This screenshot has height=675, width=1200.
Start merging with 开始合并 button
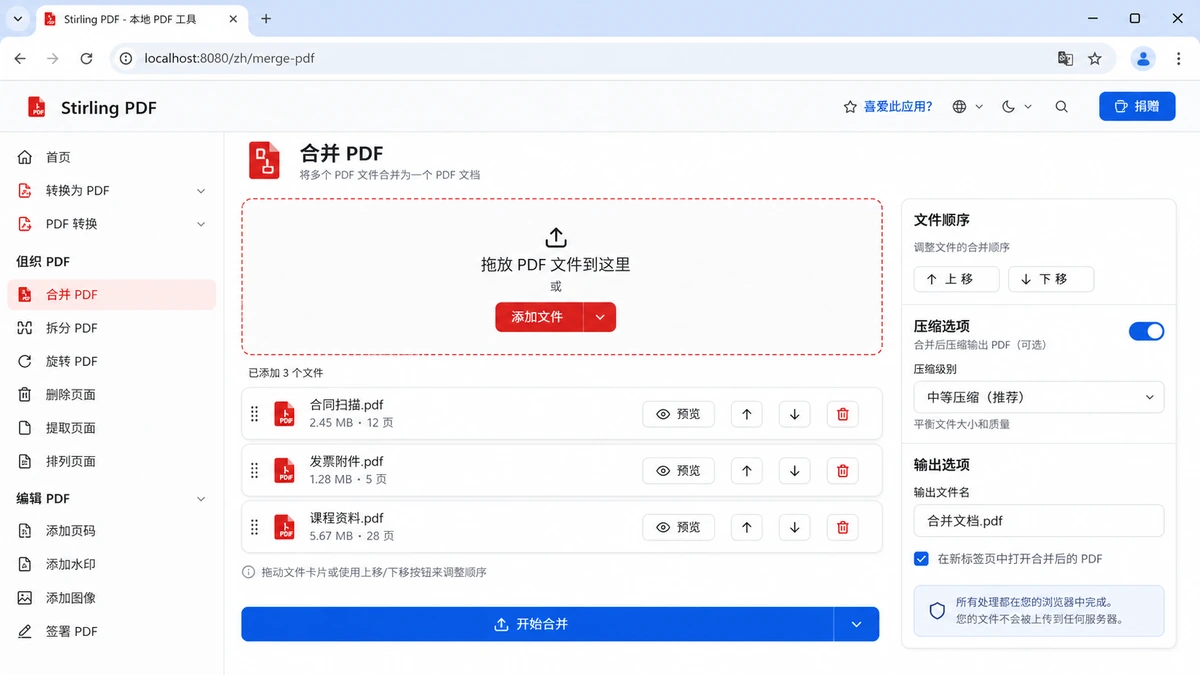coord(537,624)
